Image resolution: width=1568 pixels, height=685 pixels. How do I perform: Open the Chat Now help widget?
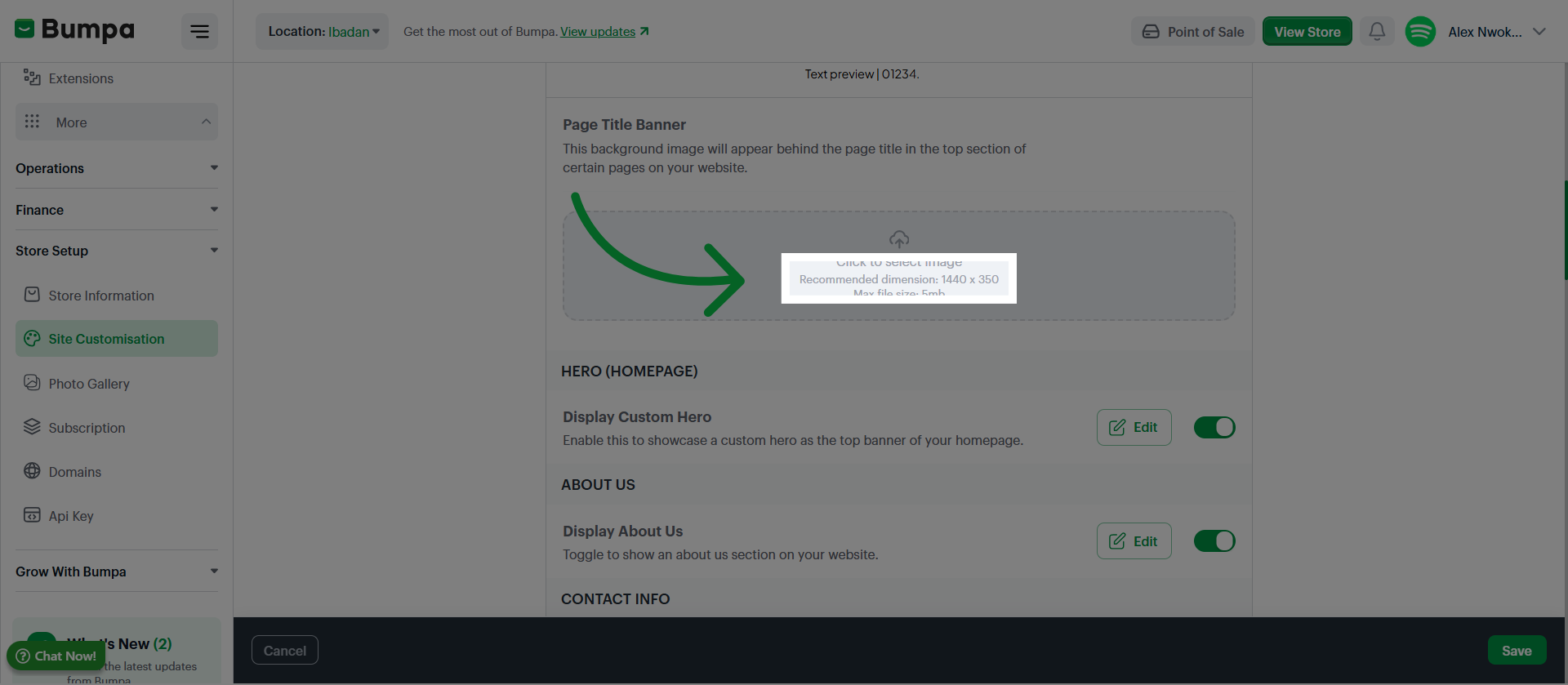pos(56,656)
